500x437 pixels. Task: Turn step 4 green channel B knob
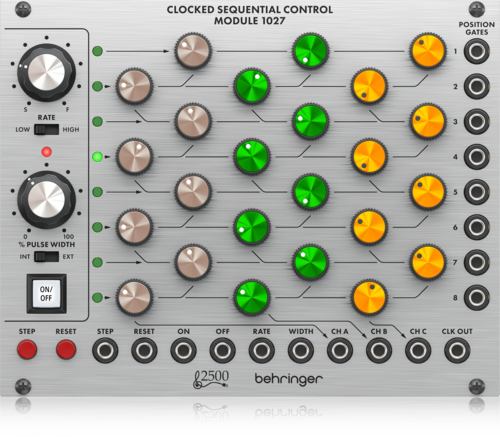(252, 157)
